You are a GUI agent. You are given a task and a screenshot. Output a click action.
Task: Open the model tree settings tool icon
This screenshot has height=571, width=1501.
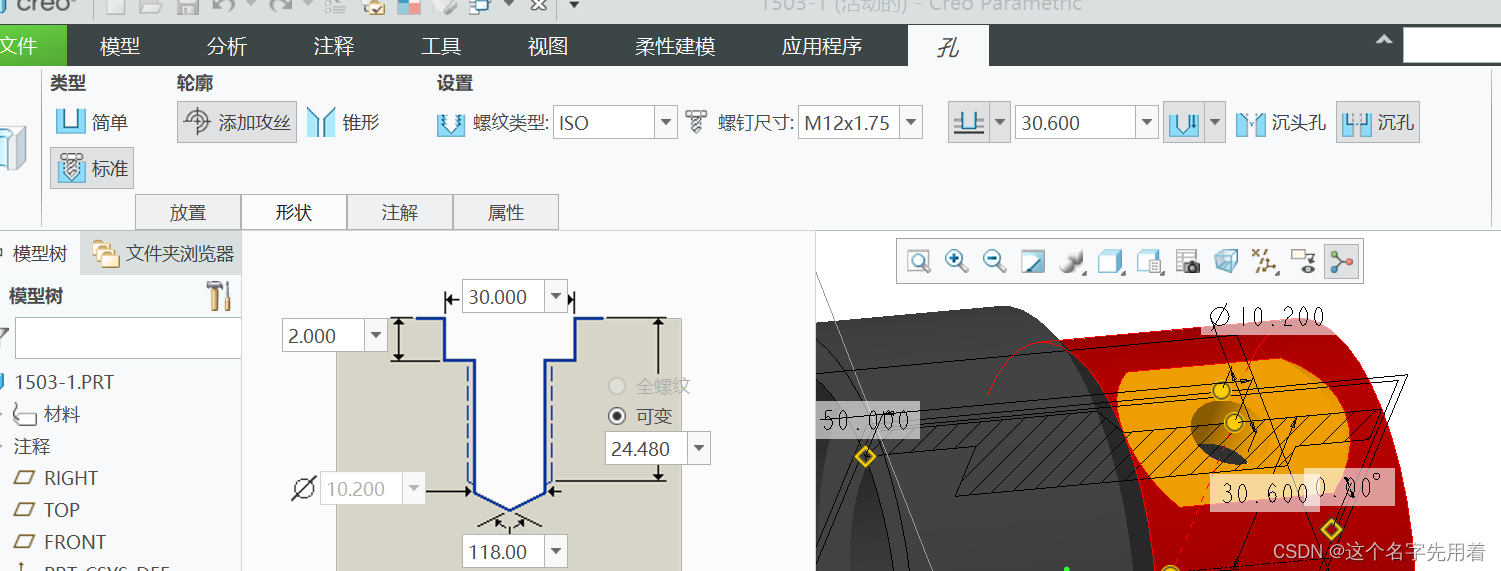click(219, 295)
